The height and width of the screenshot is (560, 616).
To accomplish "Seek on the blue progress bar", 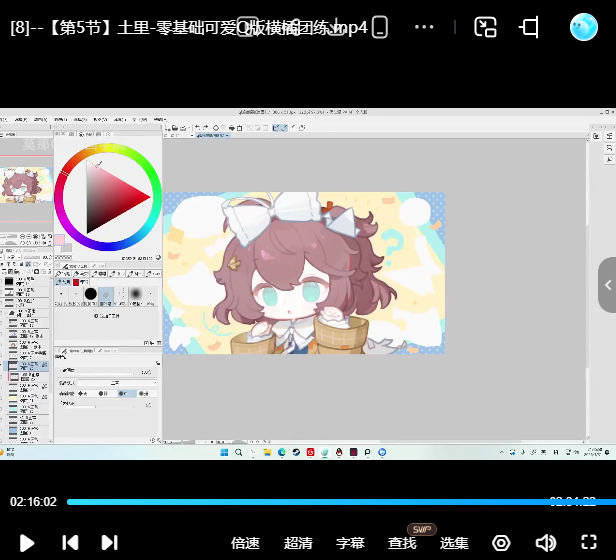I will (341, 501).
